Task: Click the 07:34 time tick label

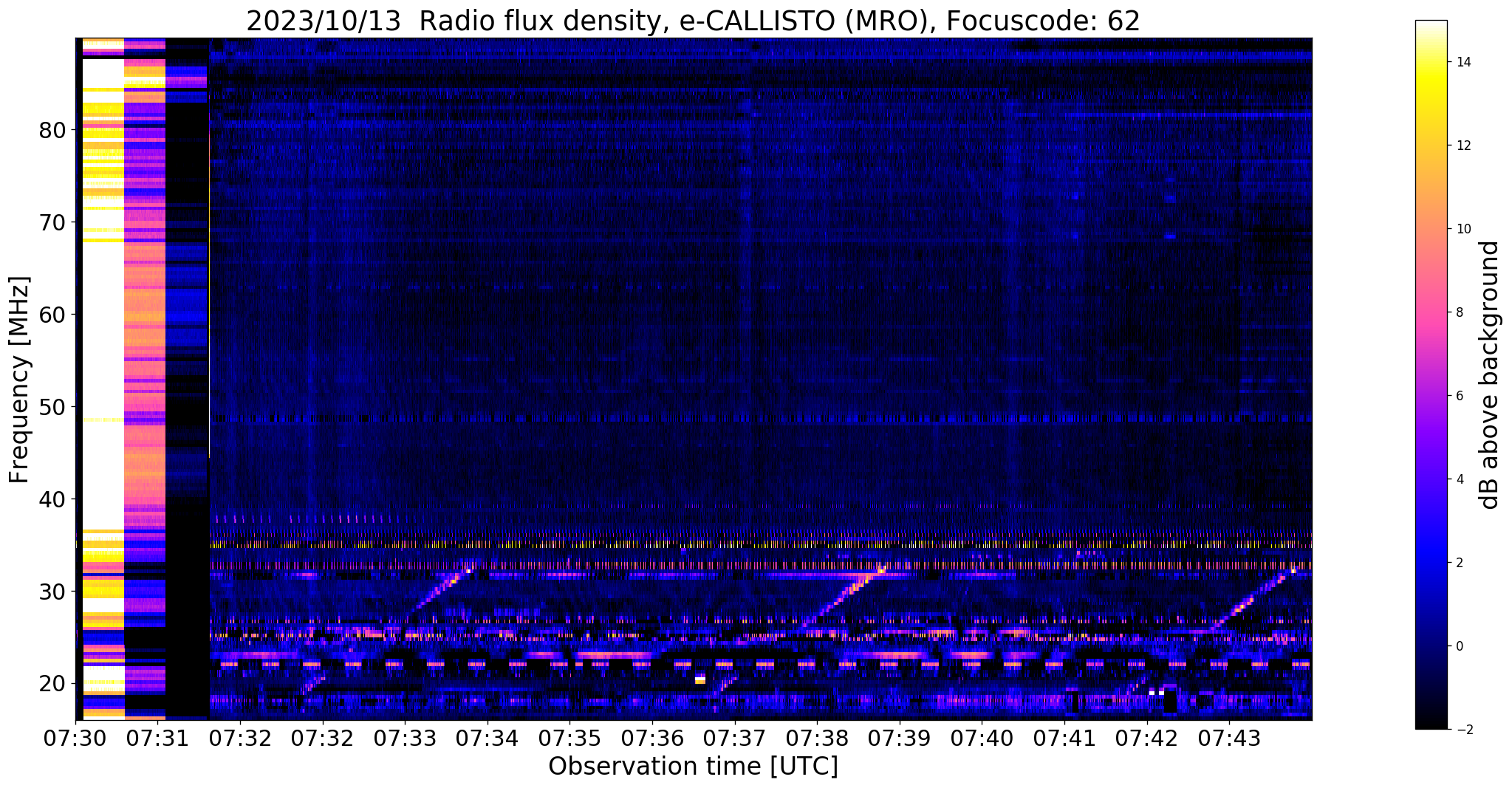Action: pyautogui.click(x=488, y=738)
